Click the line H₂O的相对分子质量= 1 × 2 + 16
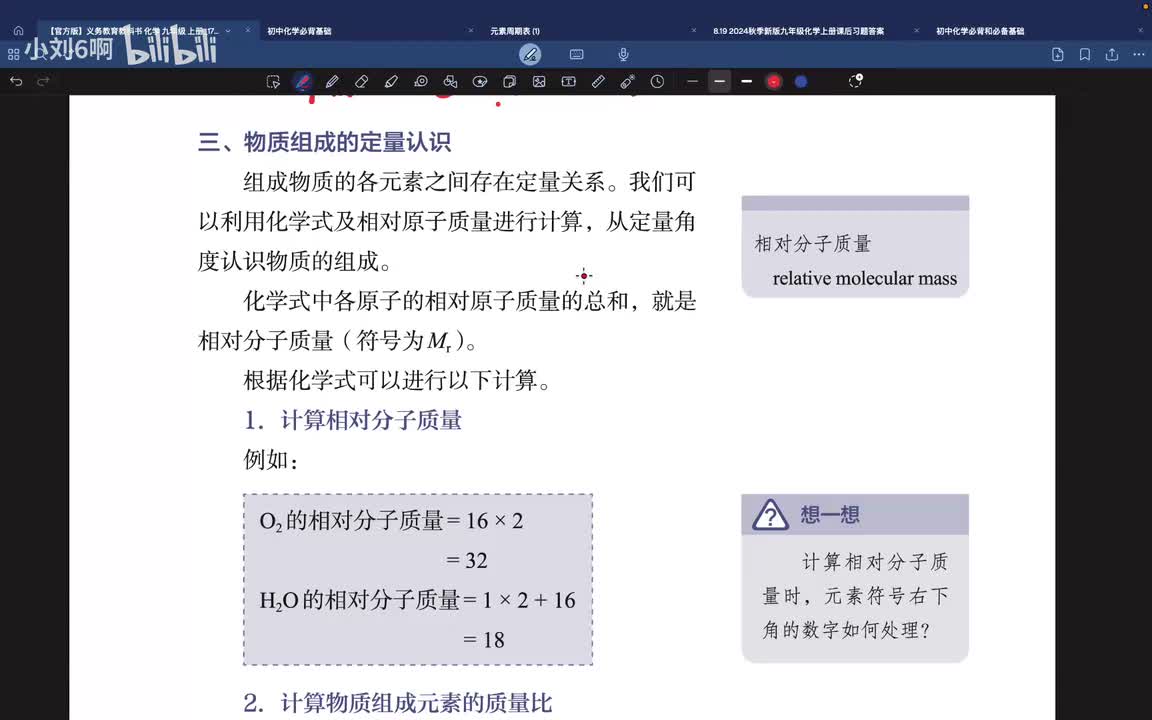The image size is (1152, 720). click(x=417, y=600)
